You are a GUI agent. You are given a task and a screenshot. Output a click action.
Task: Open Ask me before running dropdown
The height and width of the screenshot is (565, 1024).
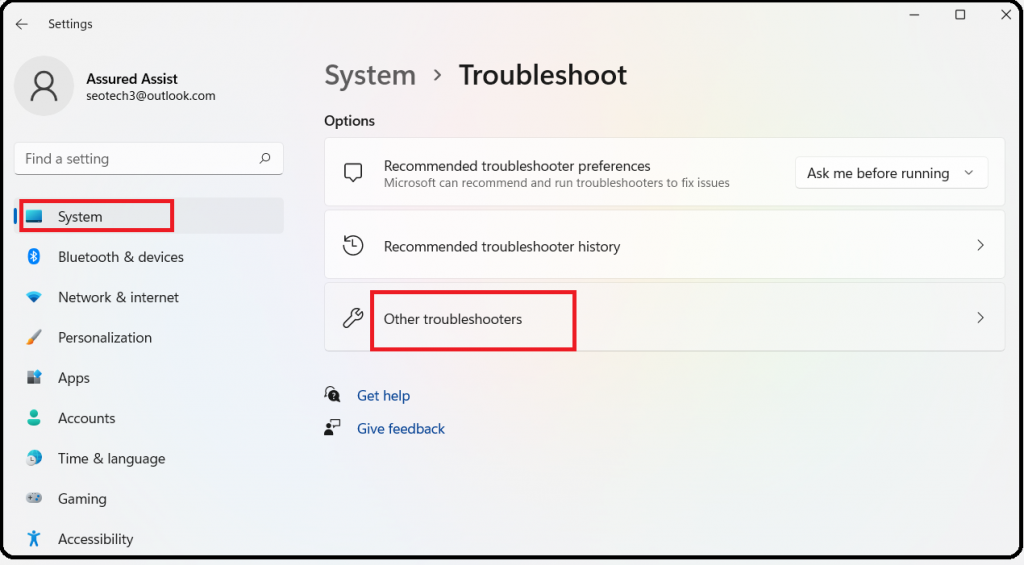(891, 173)
